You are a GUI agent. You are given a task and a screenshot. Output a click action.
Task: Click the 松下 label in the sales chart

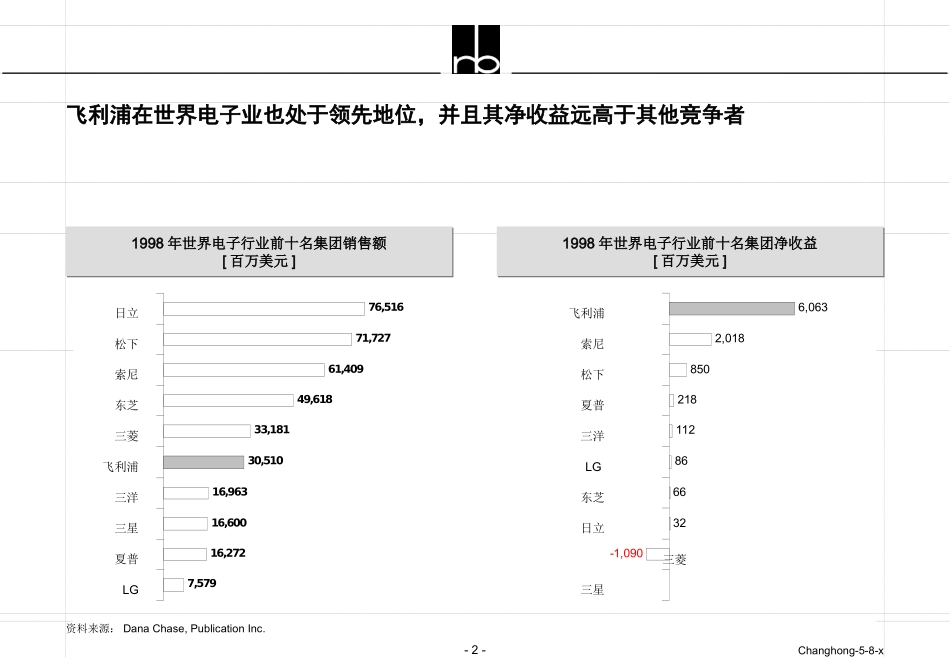(x=127, y=344)
